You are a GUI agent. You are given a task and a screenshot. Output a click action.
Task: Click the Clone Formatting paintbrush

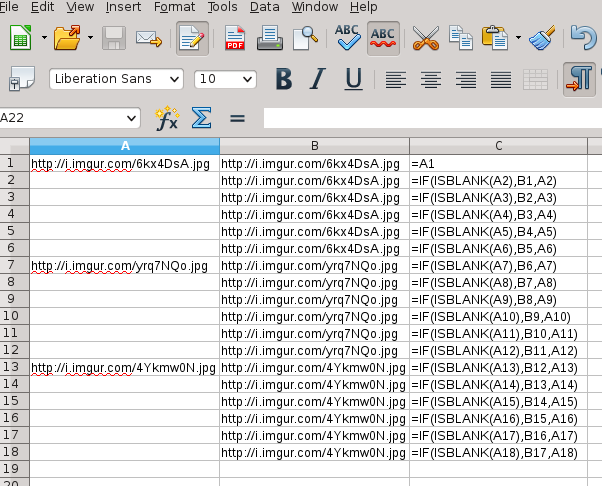542,39
